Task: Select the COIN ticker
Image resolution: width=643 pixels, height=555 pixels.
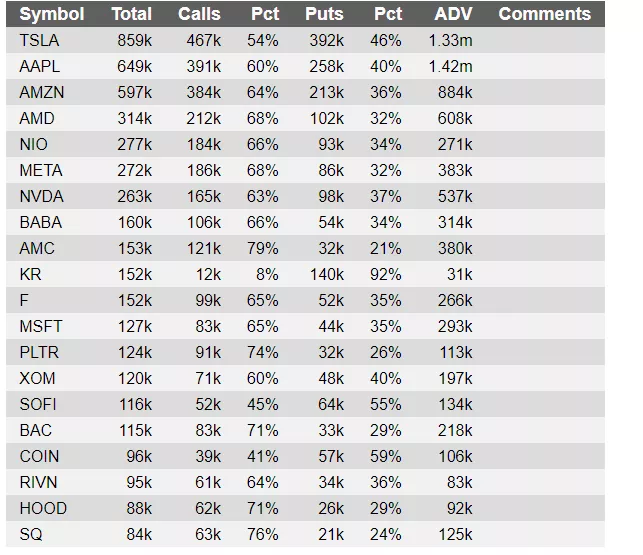Action: 39,456
